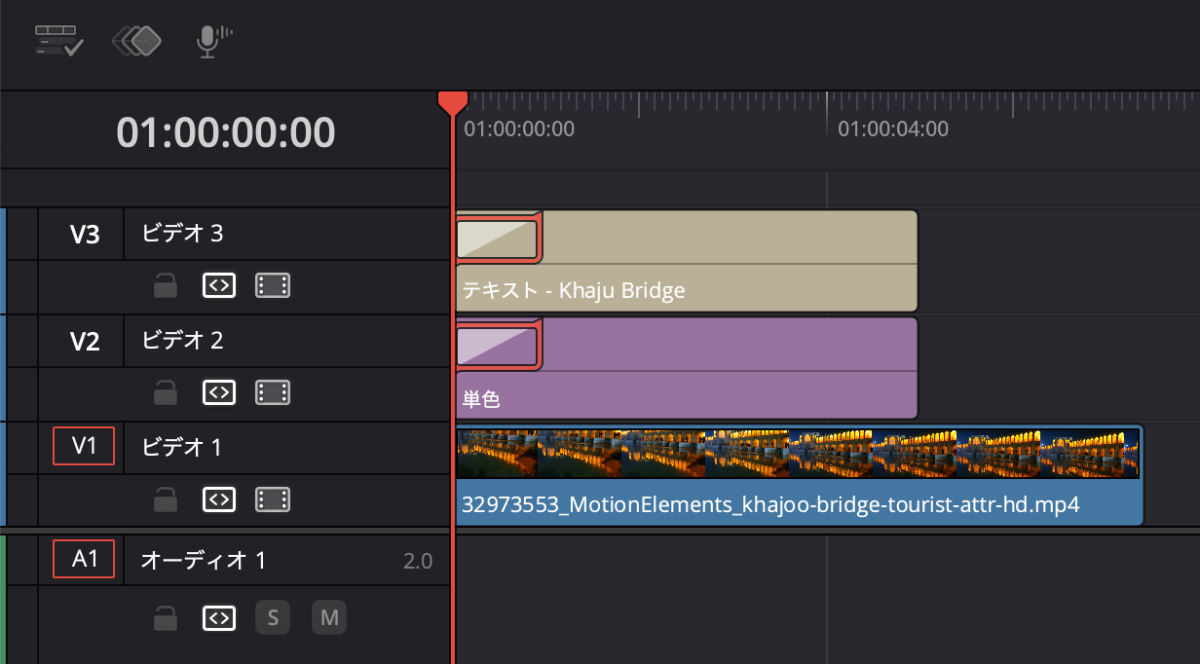Viewport: 1200px width, 664px height.
Task: Lock the Audio 1 track
Action: (x=166, y=619)
